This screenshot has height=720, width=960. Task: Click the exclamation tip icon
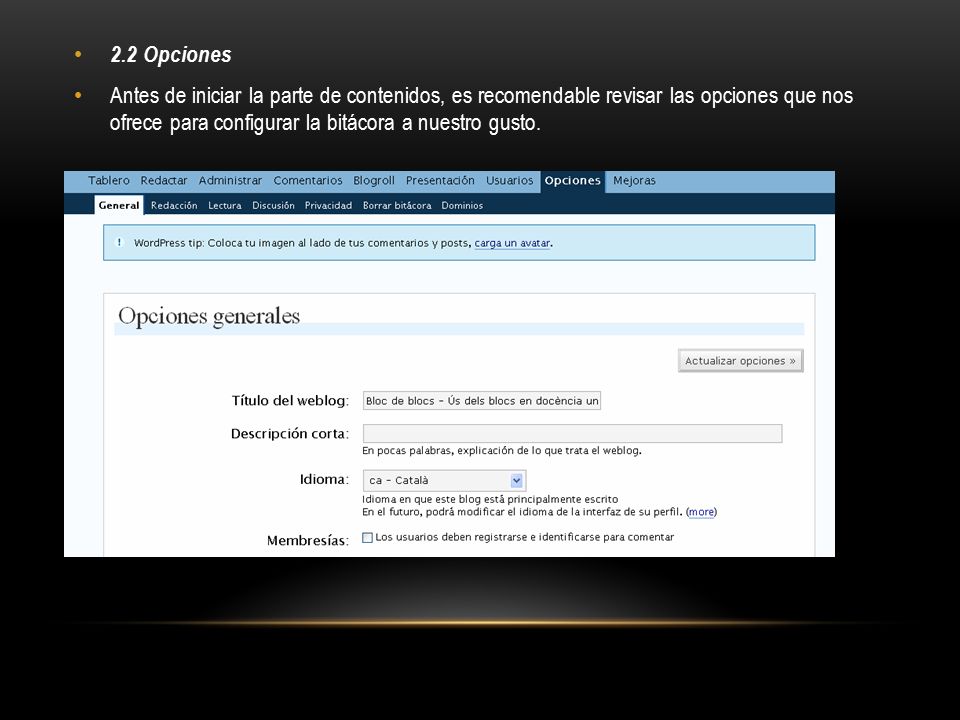pyautogui.click(x=119, y=242)
